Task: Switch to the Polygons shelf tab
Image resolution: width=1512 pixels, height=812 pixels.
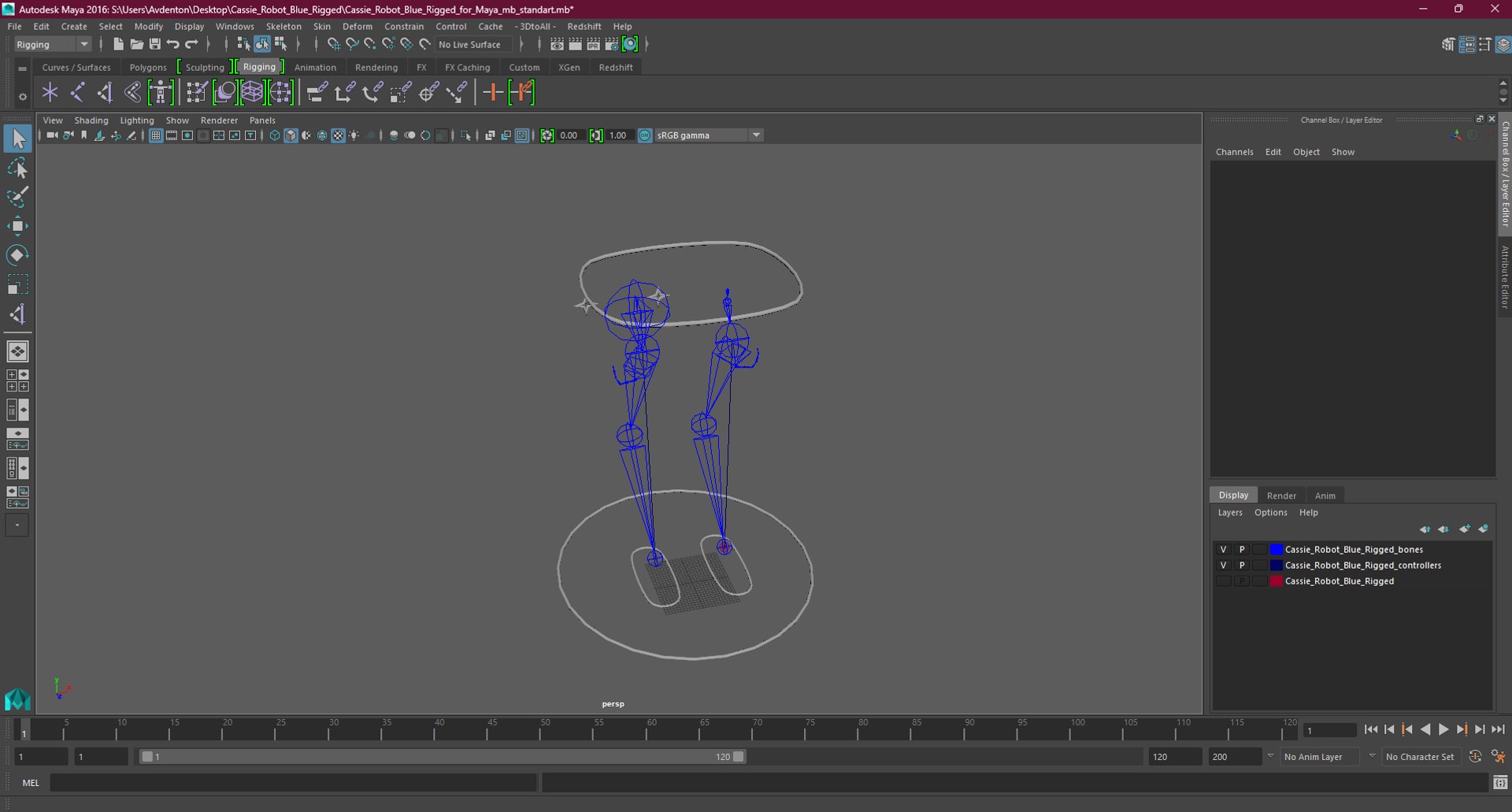Action: (x=148, y=68)
